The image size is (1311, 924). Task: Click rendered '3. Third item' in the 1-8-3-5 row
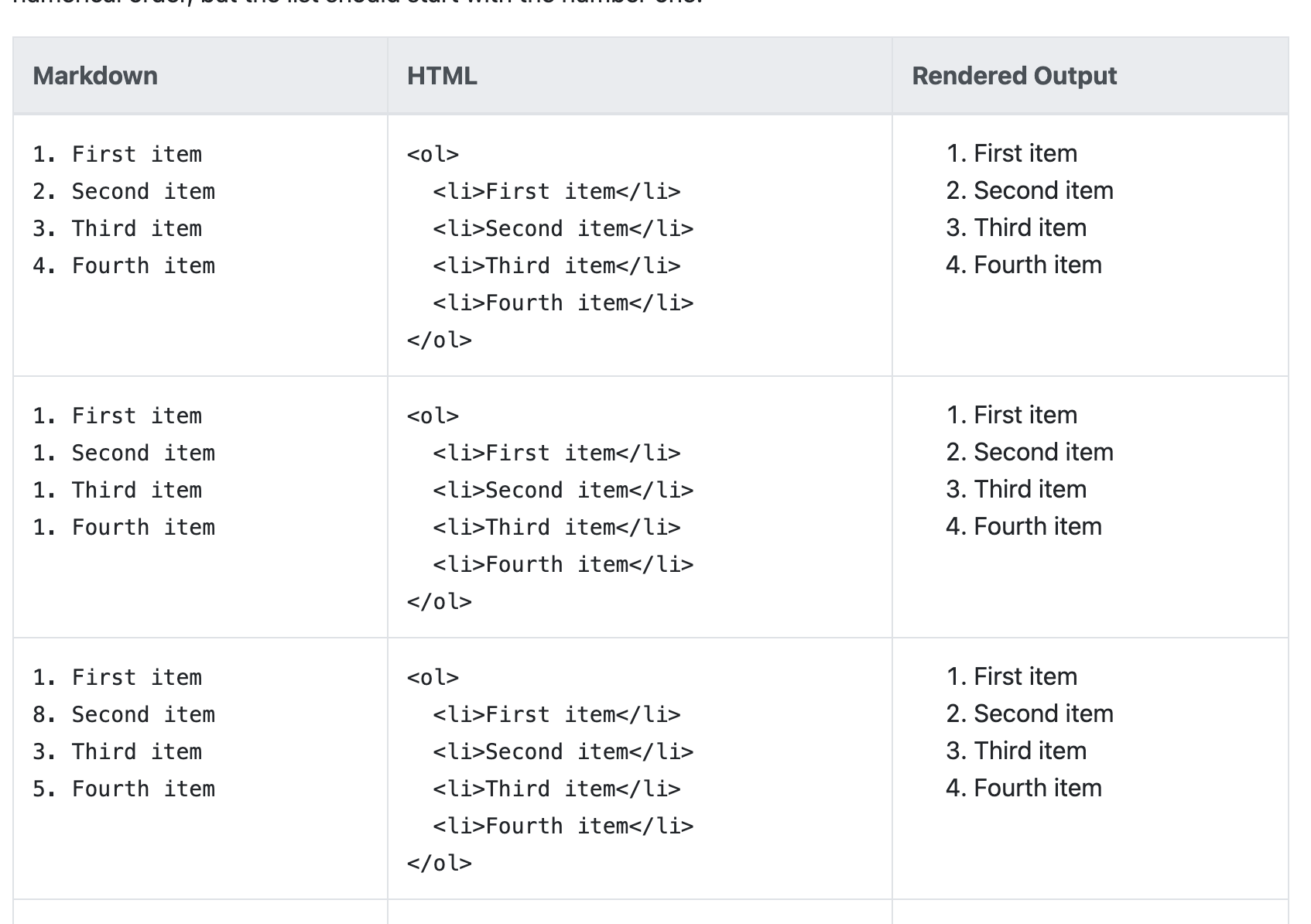(x=1016, y=751)
